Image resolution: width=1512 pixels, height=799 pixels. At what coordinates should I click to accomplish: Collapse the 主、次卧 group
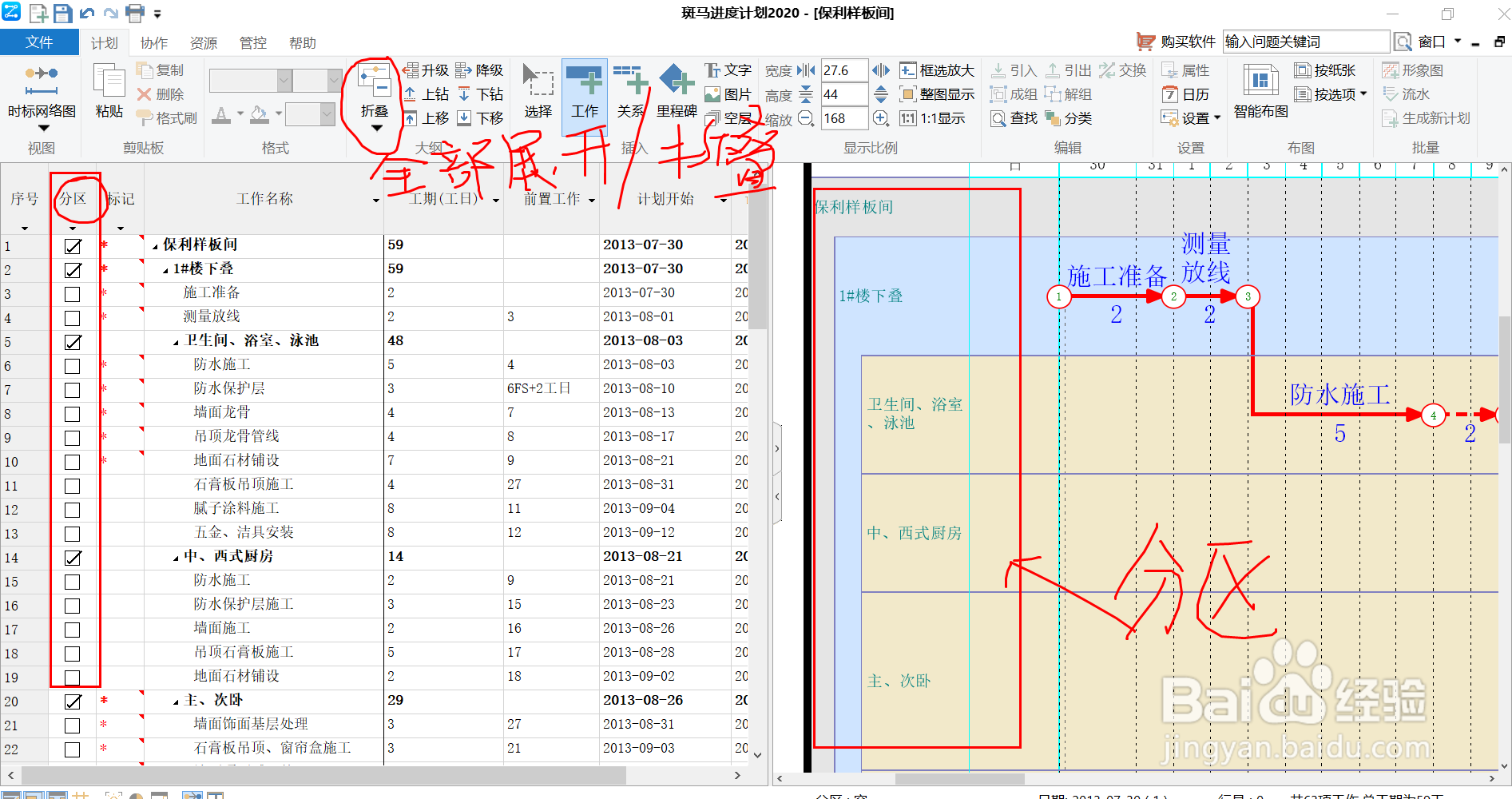point(177,702)
